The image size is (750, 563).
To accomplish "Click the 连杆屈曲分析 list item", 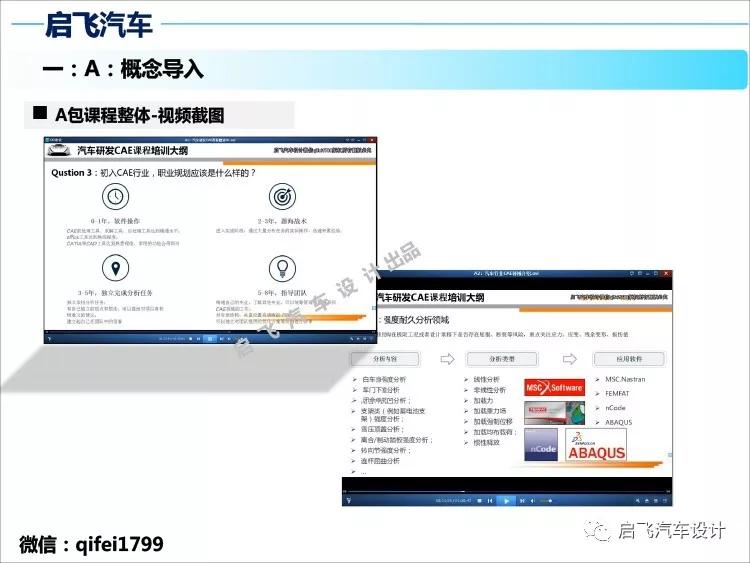I will coord(380,461).
